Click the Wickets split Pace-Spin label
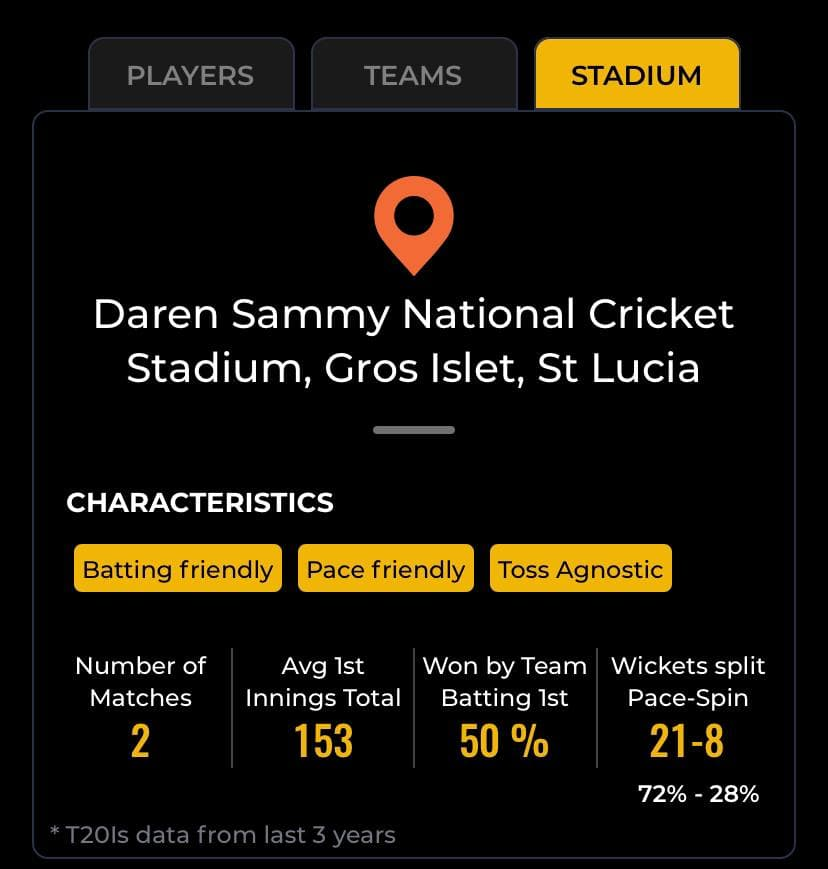The height and width of the screenshot is (869, 828). pyautogui.click(x=688, y=682)
